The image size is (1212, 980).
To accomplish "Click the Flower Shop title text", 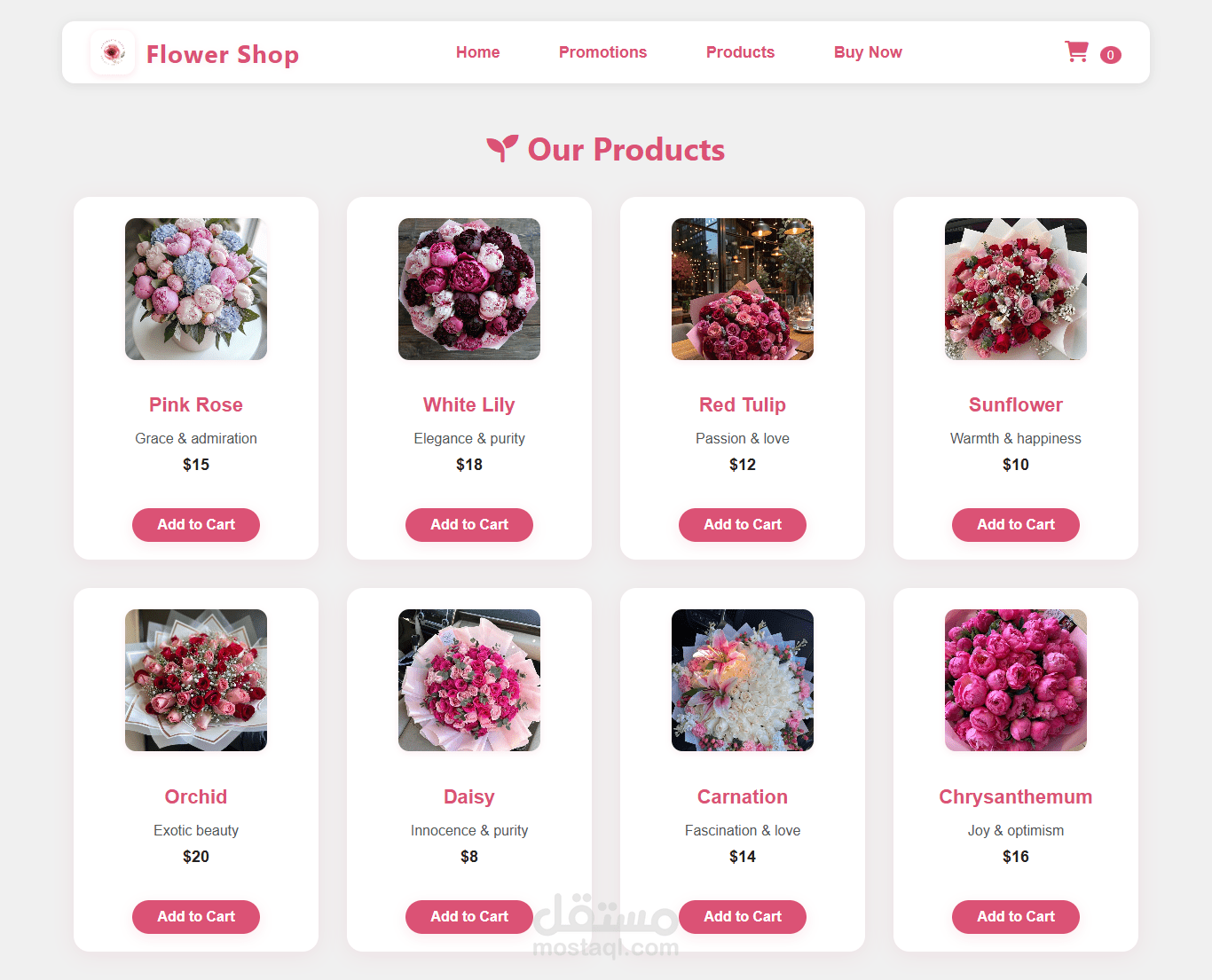I will coord(223,54).
